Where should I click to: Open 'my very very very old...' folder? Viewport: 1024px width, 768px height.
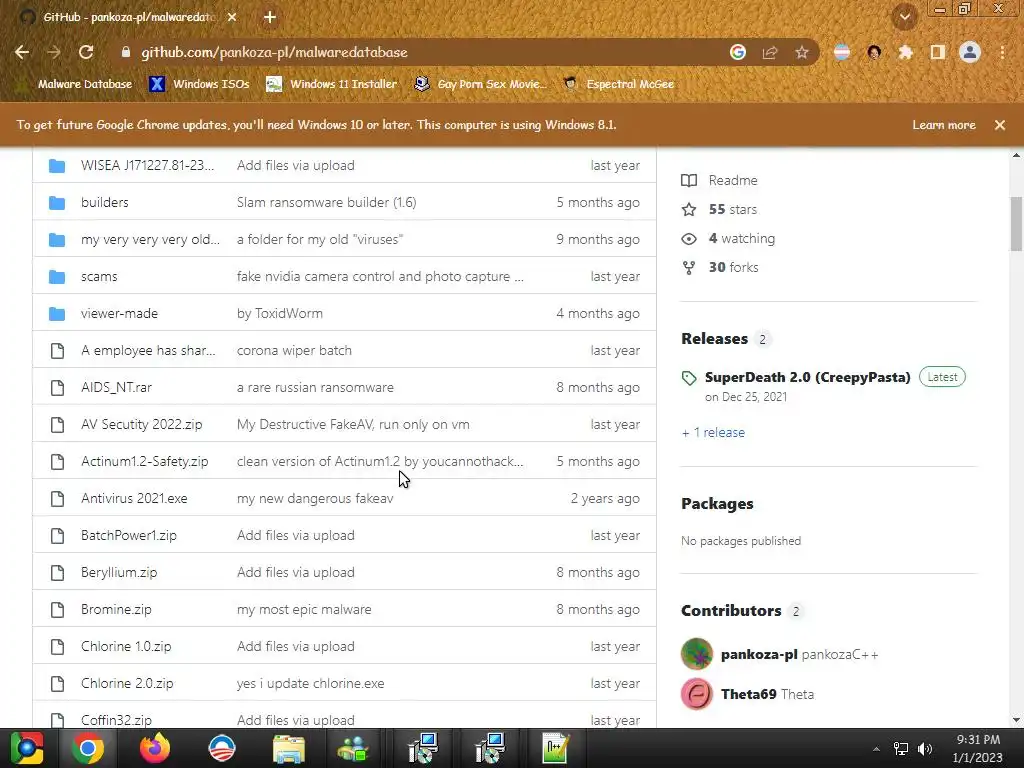point(150,240)
